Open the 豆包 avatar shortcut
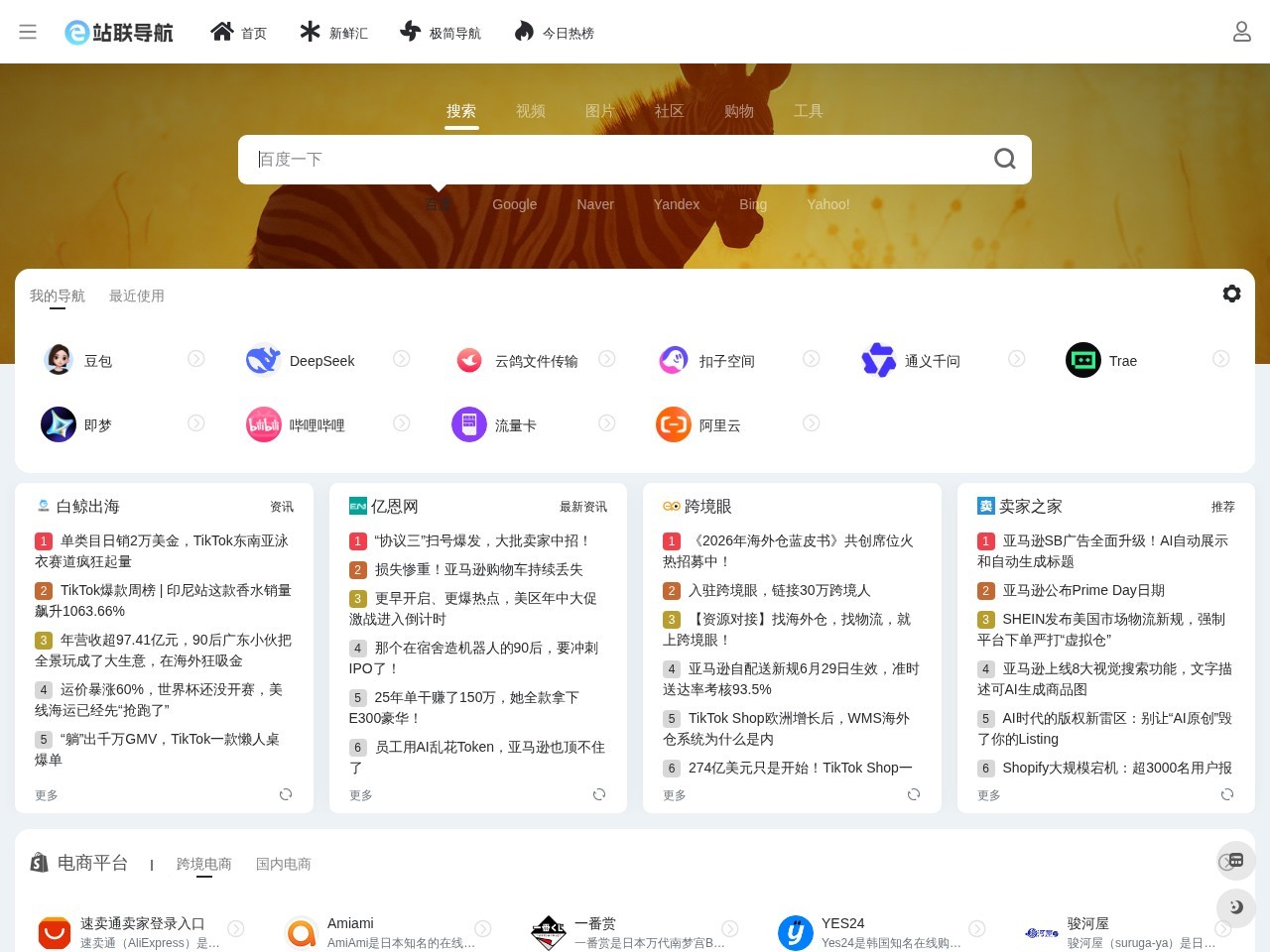The image size is (1270, 952). click(x=59, y=359)
